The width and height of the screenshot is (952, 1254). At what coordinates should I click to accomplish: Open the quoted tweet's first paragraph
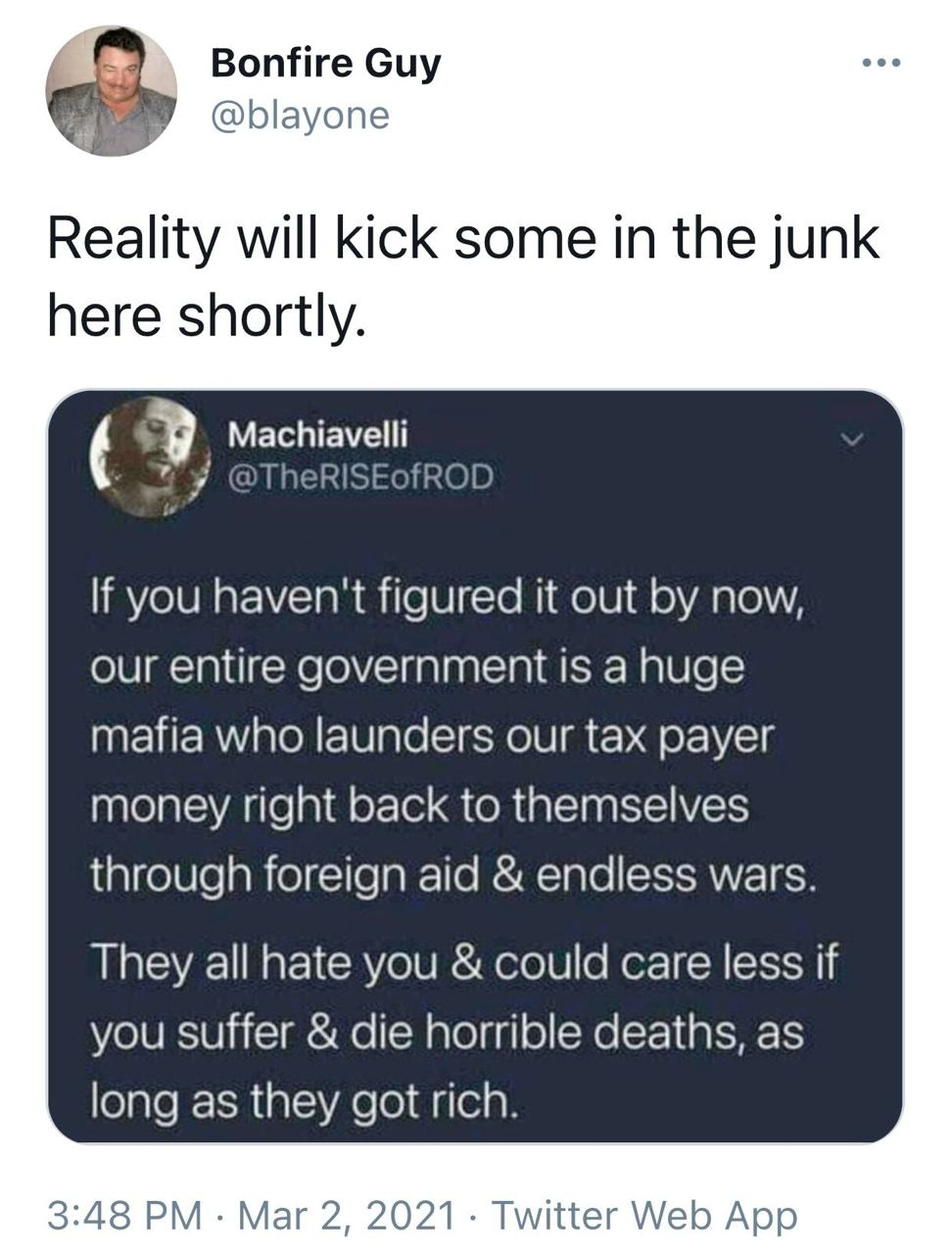[452, 736]
